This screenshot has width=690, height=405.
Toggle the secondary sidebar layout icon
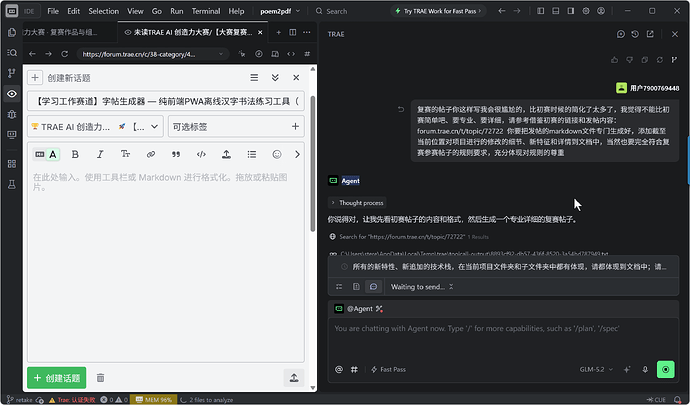pyautogui.click(x=571, y=11)
